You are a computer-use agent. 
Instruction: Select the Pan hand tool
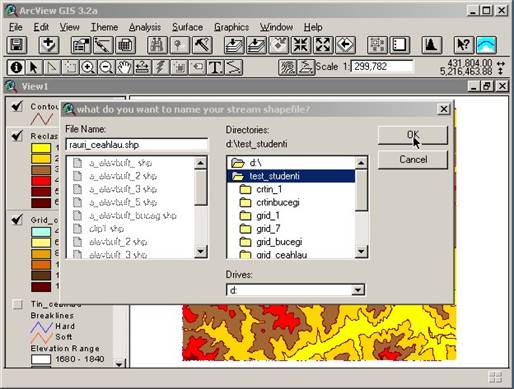[x=124, y=67]
